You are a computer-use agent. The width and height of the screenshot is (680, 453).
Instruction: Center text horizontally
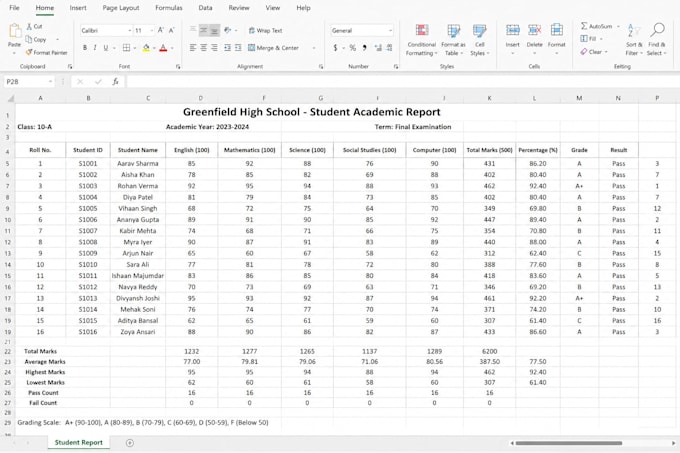(x=203, y=48)
